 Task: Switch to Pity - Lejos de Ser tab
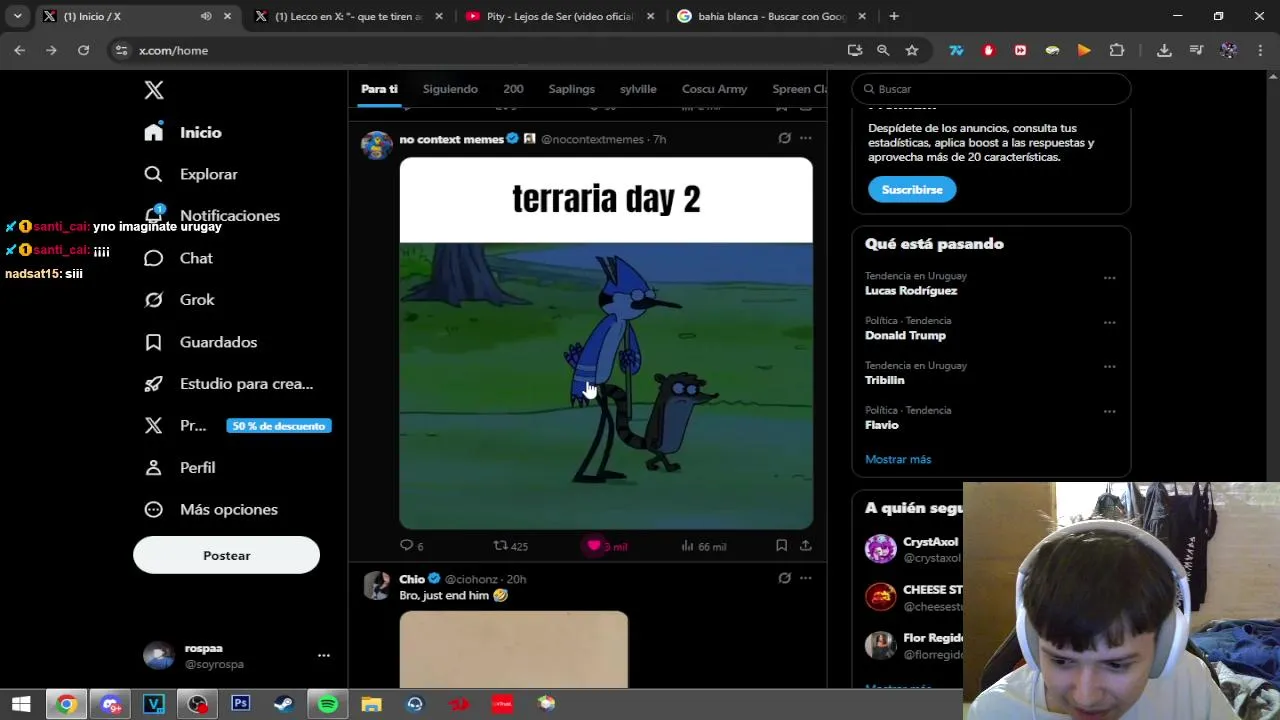point(559,16)
